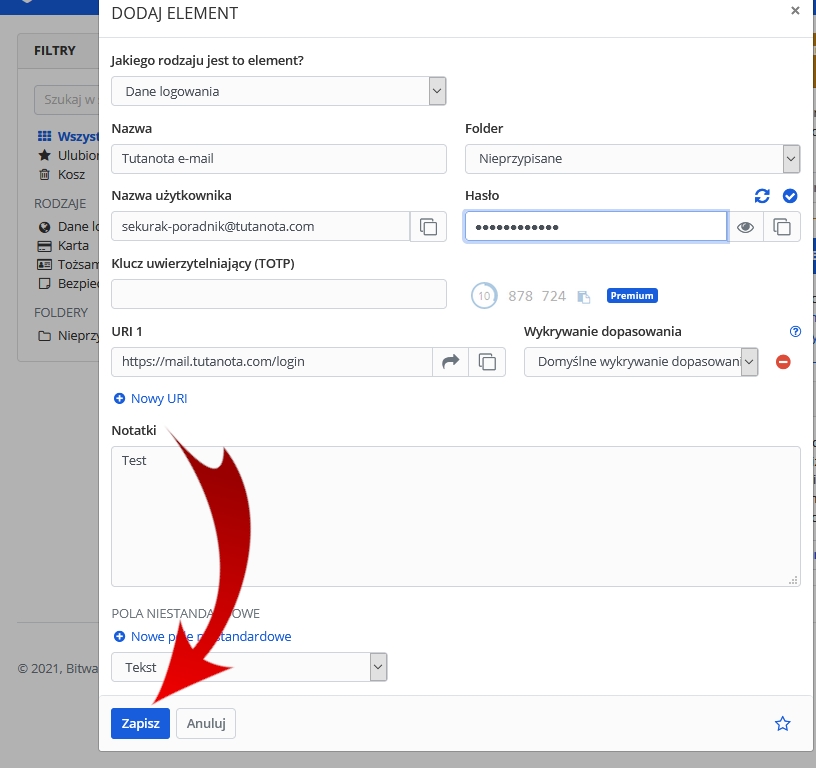The width and height of the screenshot is (816, 768).
Task: Copy the password to clipboard
Action: 782,227
